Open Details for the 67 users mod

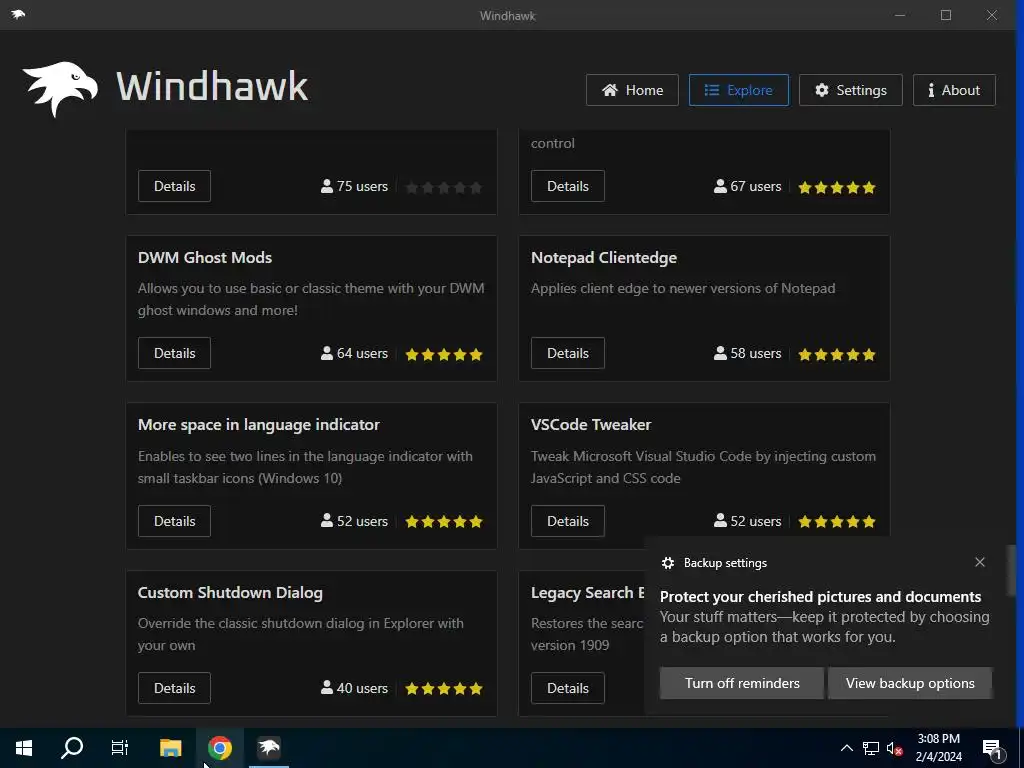[x=568, y=186]
